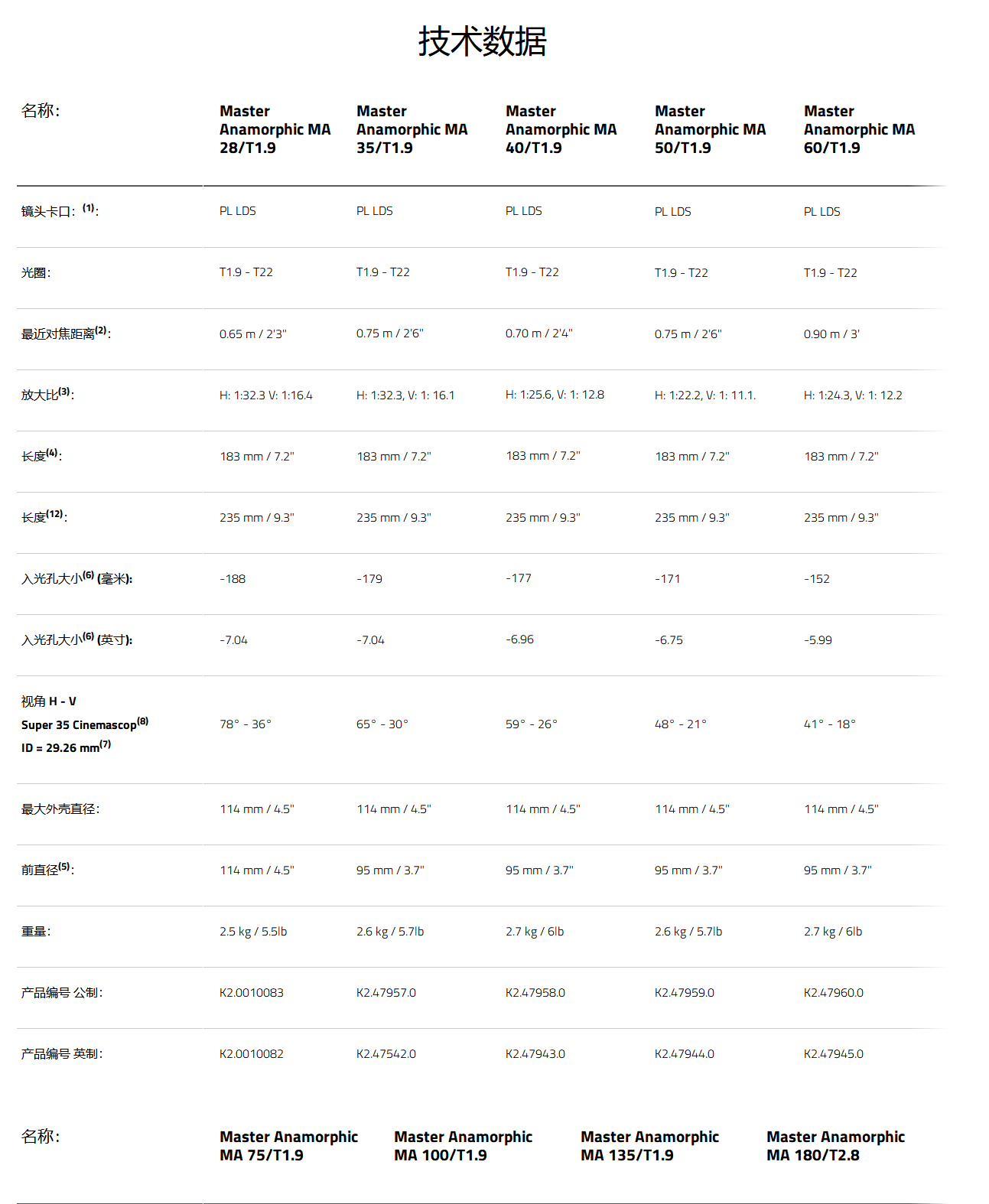This screenshot has height=1204, width=989.
Task: Select the Master Anamorphic MA 28/T1.9 column header
Action: (275, 129)
